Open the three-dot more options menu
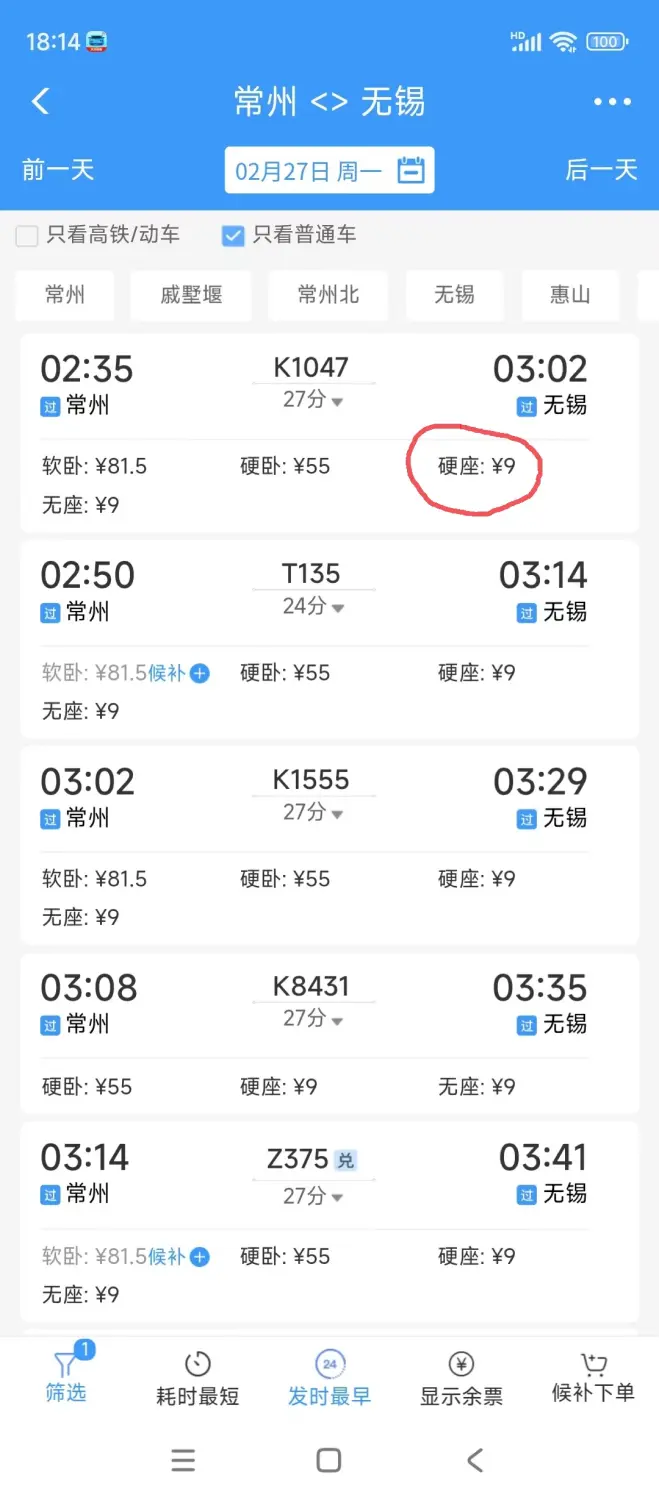The height and width of the screenshot is (1500, 659). [x=612, y=102]
